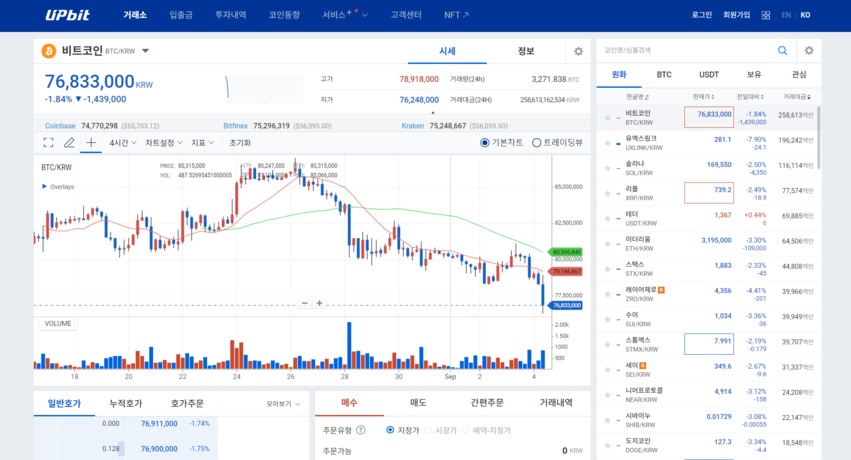Select the 기본차트 radio button
This screenshot has height=460, width=851.
[x=485, y=143]
